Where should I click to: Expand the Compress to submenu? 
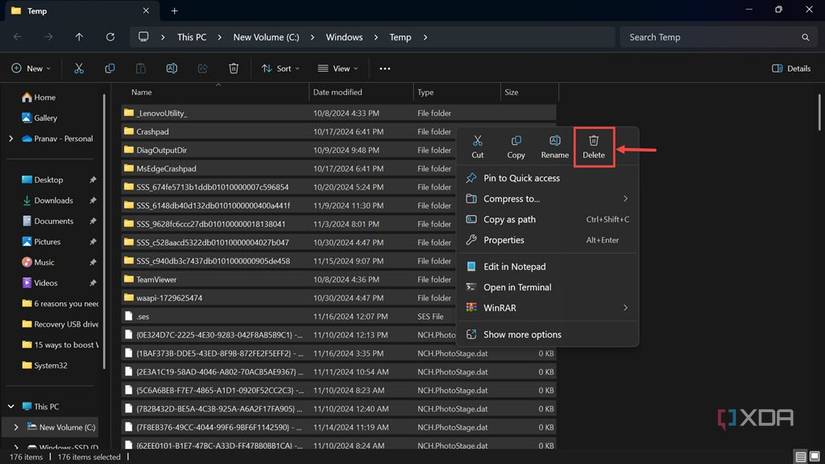[625, 199]
